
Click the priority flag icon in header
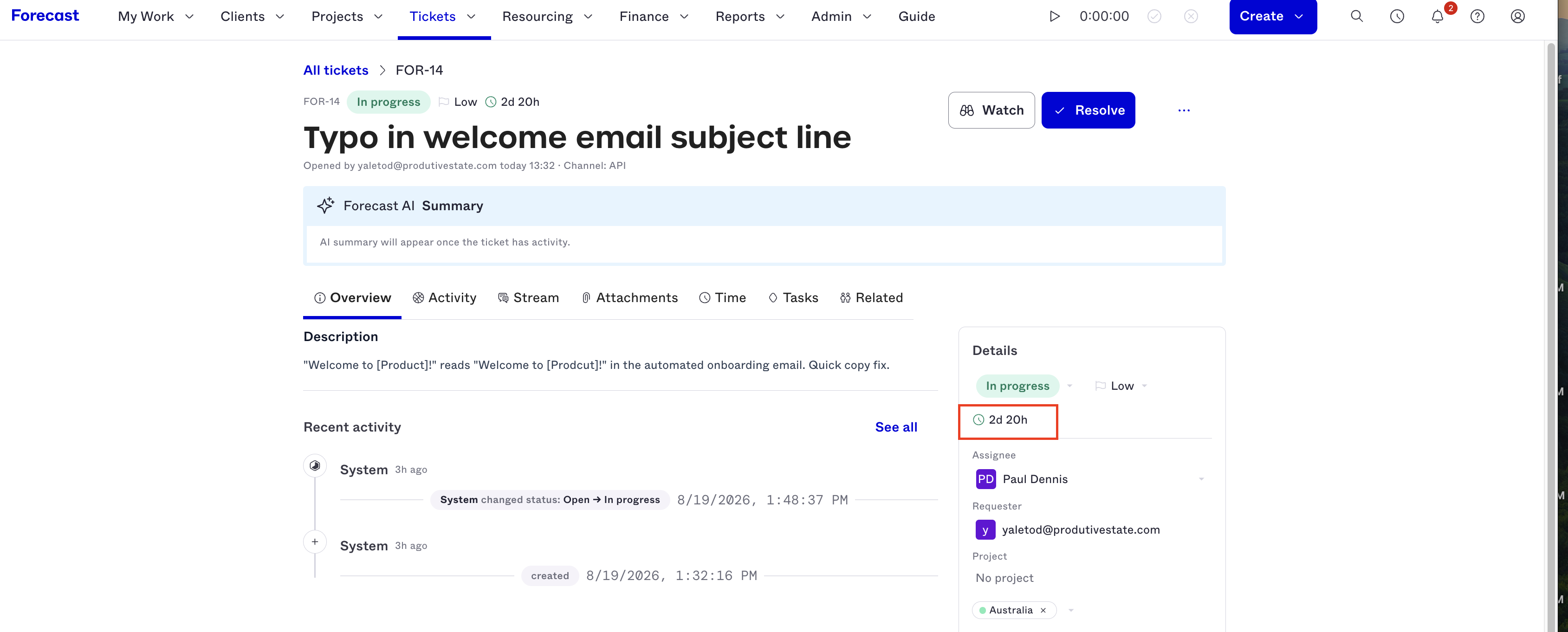444,102
